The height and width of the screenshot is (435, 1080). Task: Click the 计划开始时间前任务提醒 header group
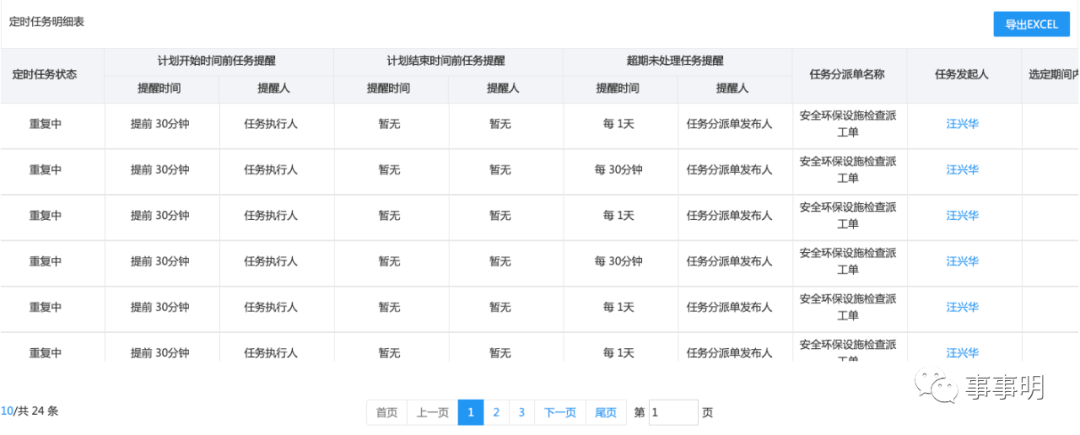(x=218, y=61)
